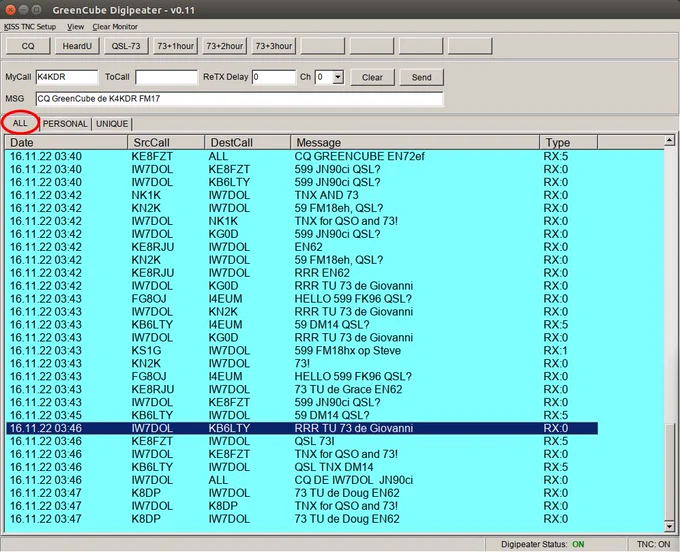Viewport: 680px width, 552px height.
Task: Close the GreenCube Digipeater window
Action: click(10, 9)
